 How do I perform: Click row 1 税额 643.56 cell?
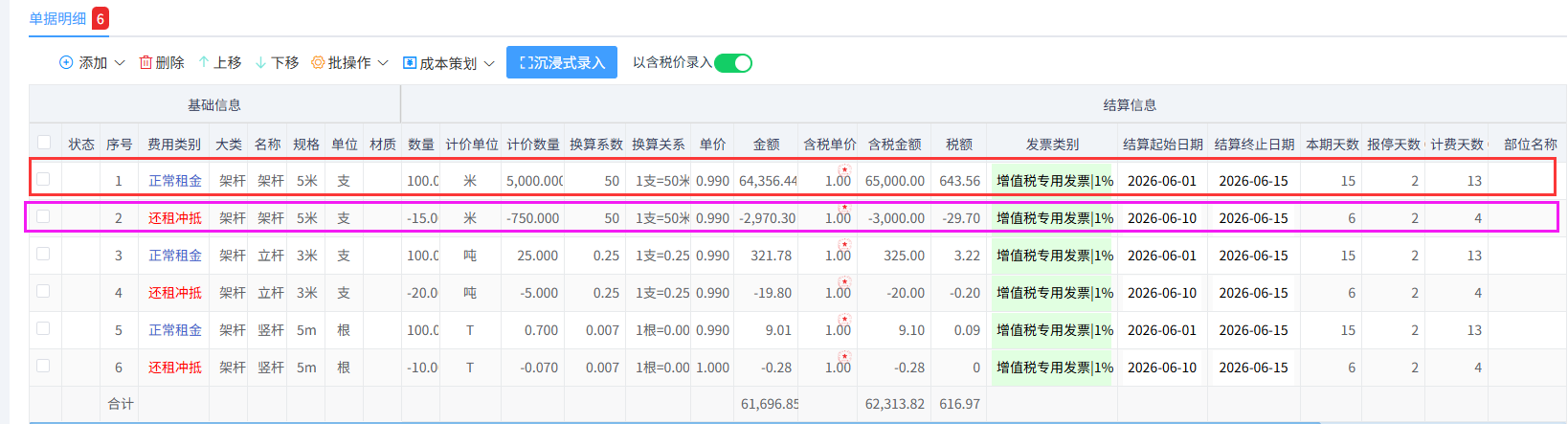coord(960,180)
